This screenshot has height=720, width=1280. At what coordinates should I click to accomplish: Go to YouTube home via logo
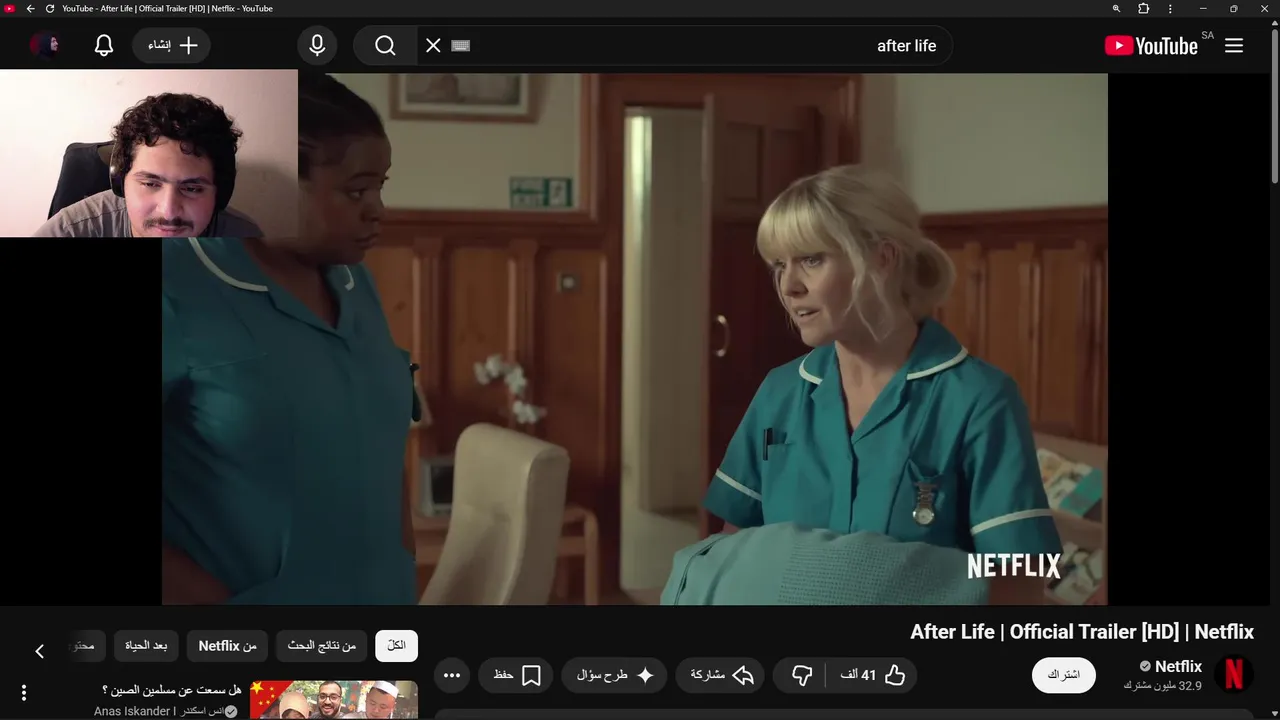(1151, 46)
